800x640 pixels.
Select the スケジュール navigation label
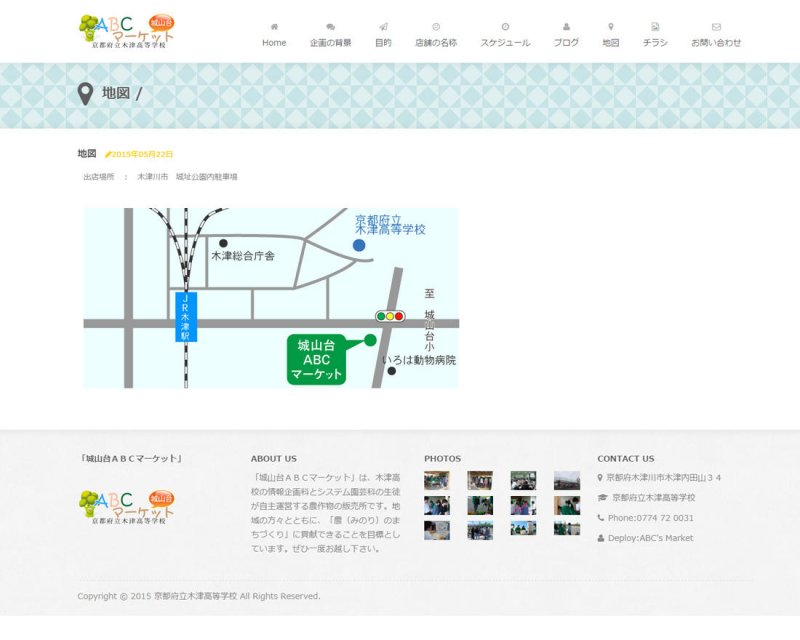(x=505, y=43)
